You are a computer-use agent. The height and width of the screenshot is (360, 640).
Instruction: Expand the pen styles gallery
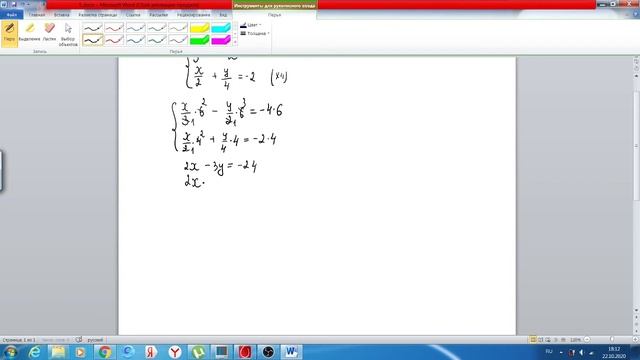[x=235, y=42]
